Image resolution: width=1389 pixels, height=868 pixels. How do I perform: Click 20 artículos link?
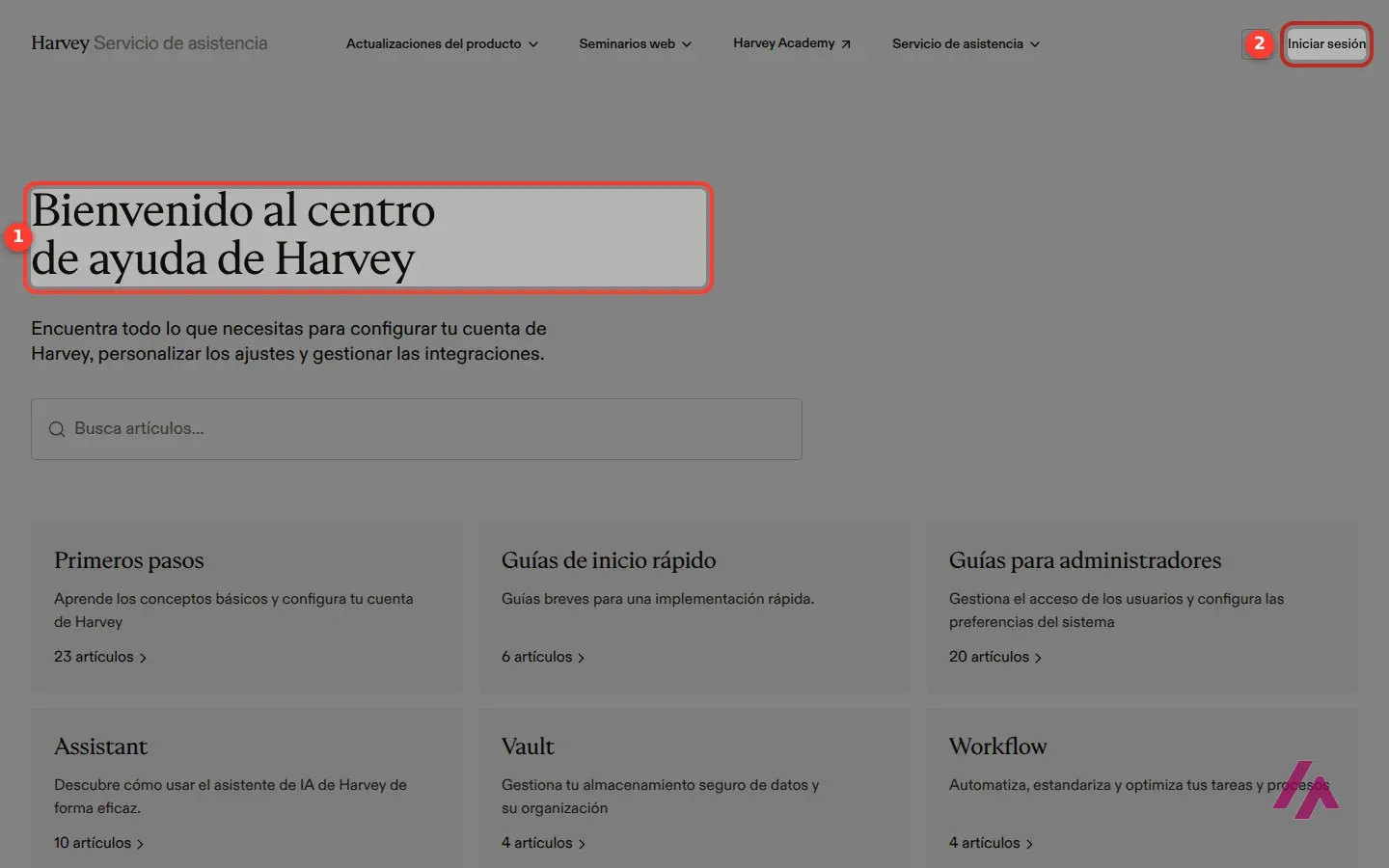coord(995,657)
